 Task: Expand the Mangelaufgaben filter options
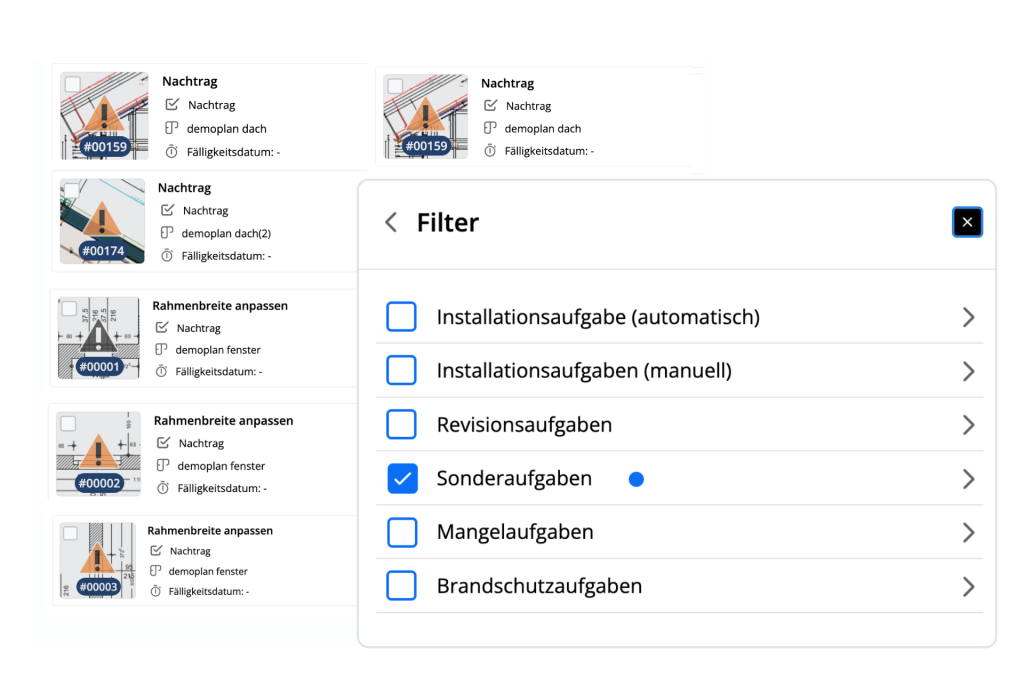click(968, 532)
